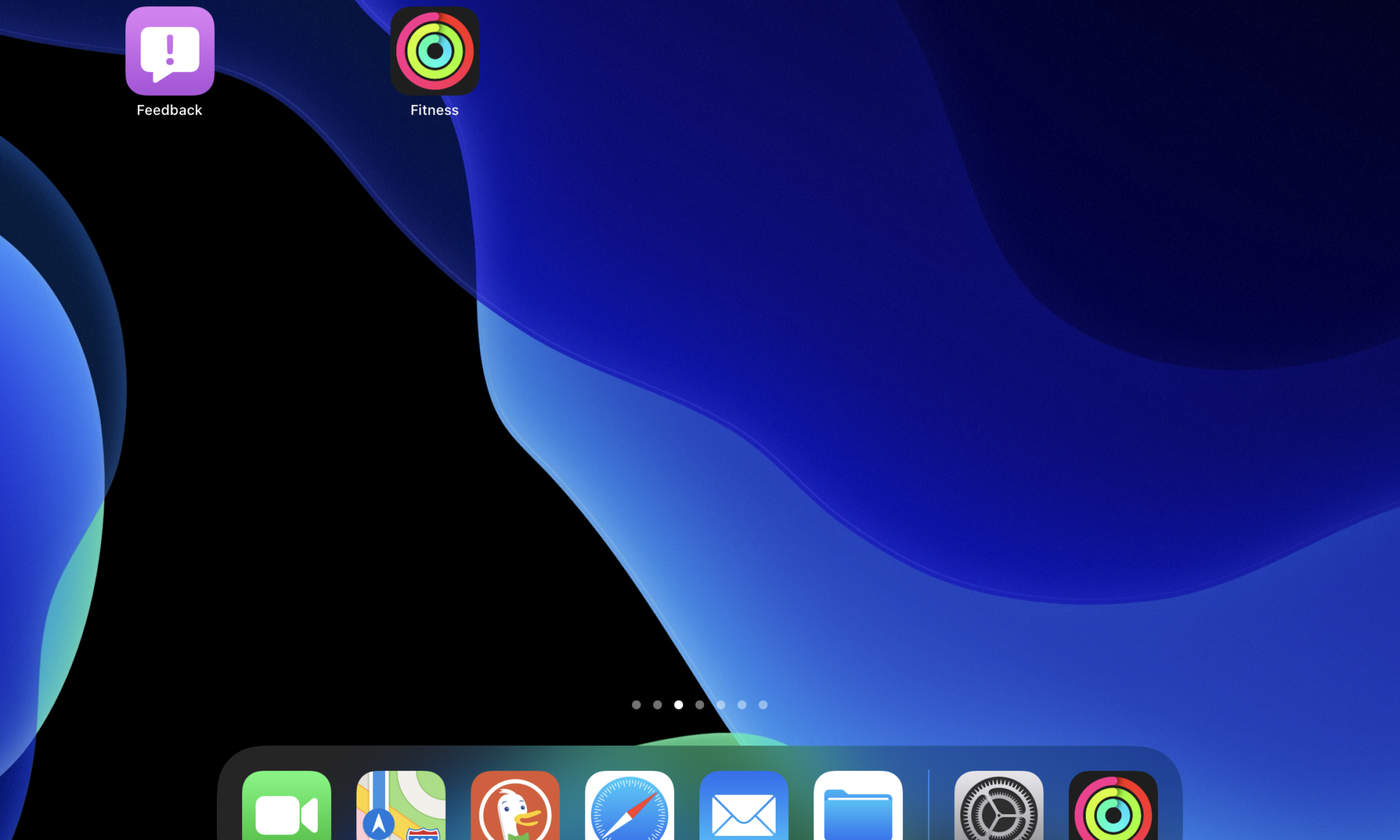Open FaceTime from the dock
The height and width of the screenshot is (840, 1400).
(x=286, y=805)
